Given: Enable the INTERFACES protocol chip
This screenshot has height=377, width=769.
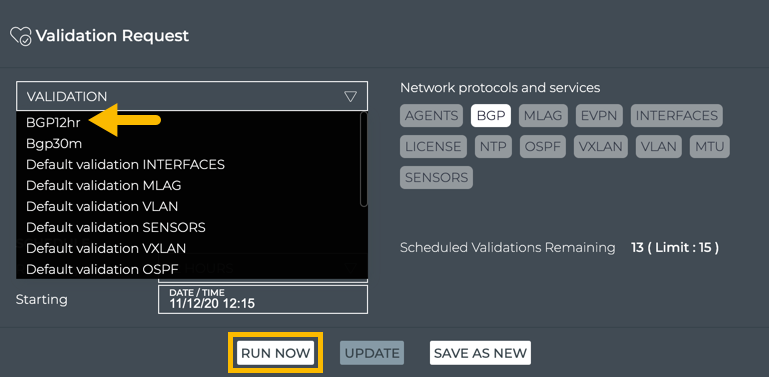Looking at the screenshot, I should 677,116.
